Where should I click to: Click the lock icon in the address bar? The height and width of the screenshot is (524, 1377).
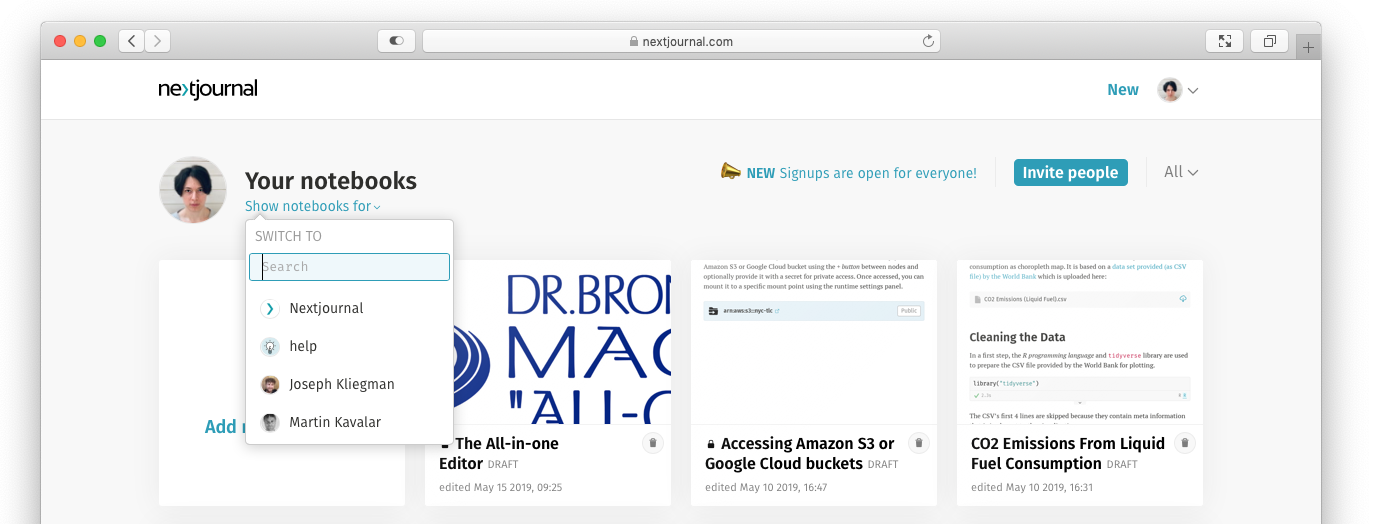[x=634, y=42]
